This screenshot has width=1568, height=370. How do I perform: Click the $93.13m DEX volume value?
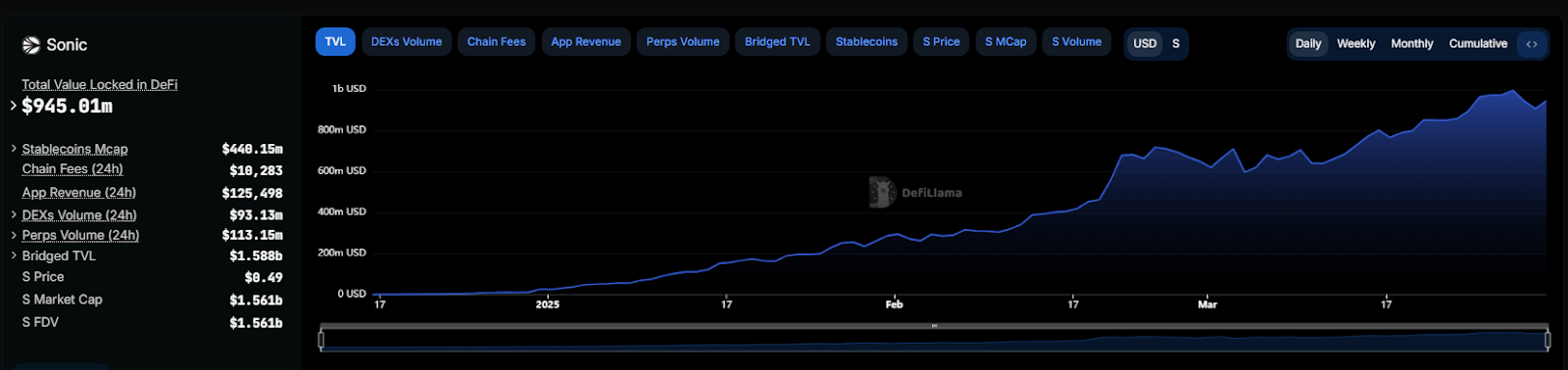pos(256,215)
